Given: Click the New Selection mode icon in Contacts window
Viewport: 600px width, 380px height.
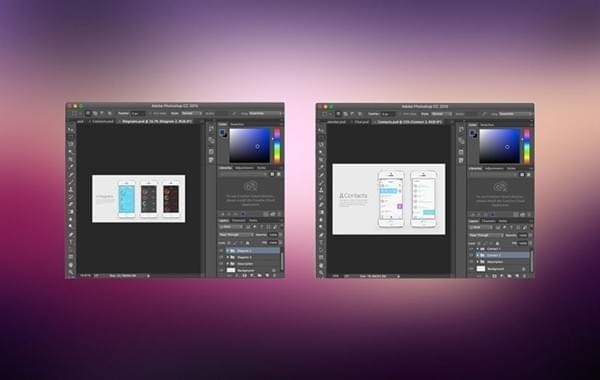Looking at the screenshot, I should click(x=338, y=114).
